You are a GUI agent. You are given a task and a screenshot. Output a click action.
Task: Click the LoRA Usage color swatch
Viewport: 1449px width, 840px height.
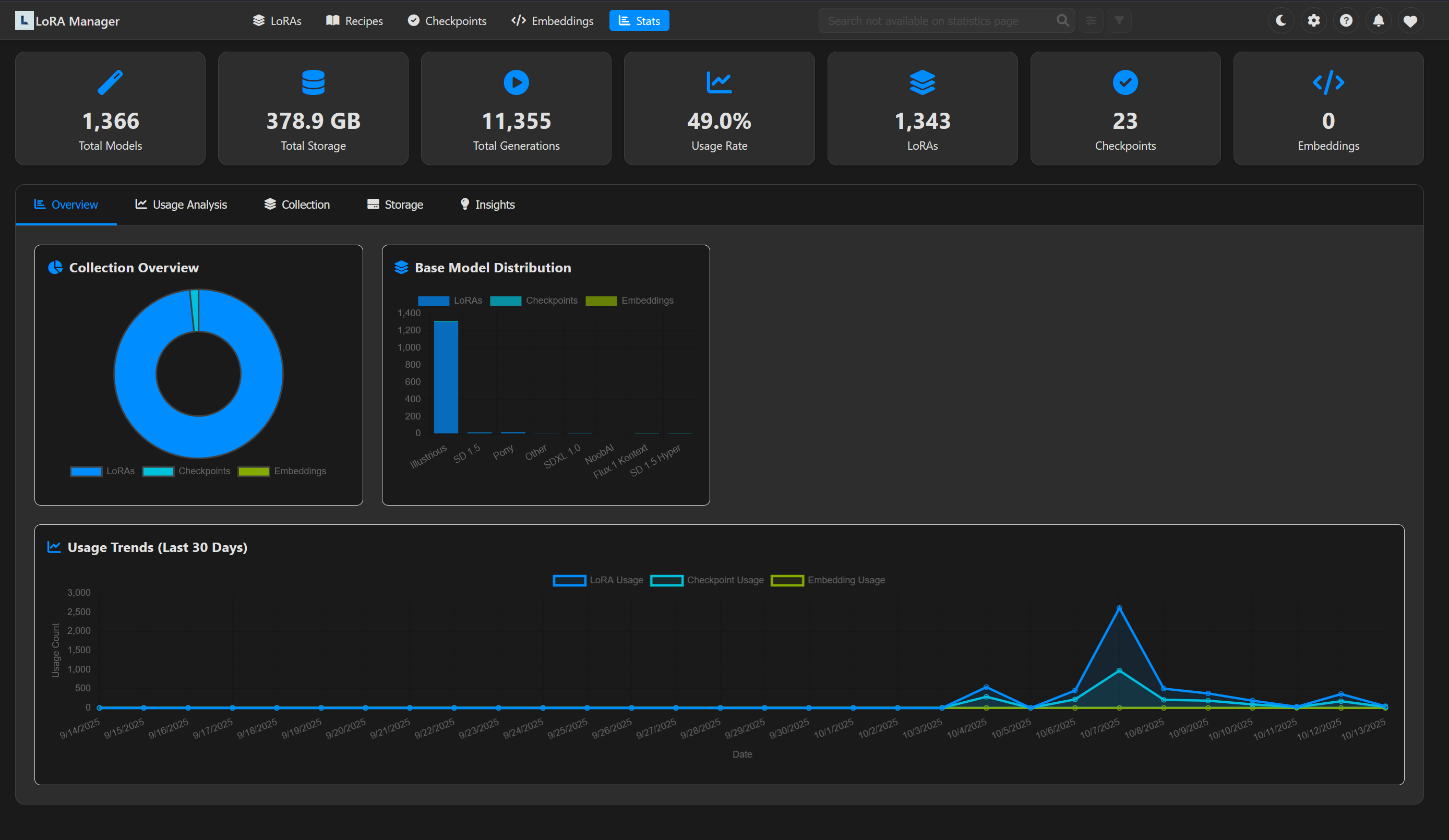click(x=569, y=580)
